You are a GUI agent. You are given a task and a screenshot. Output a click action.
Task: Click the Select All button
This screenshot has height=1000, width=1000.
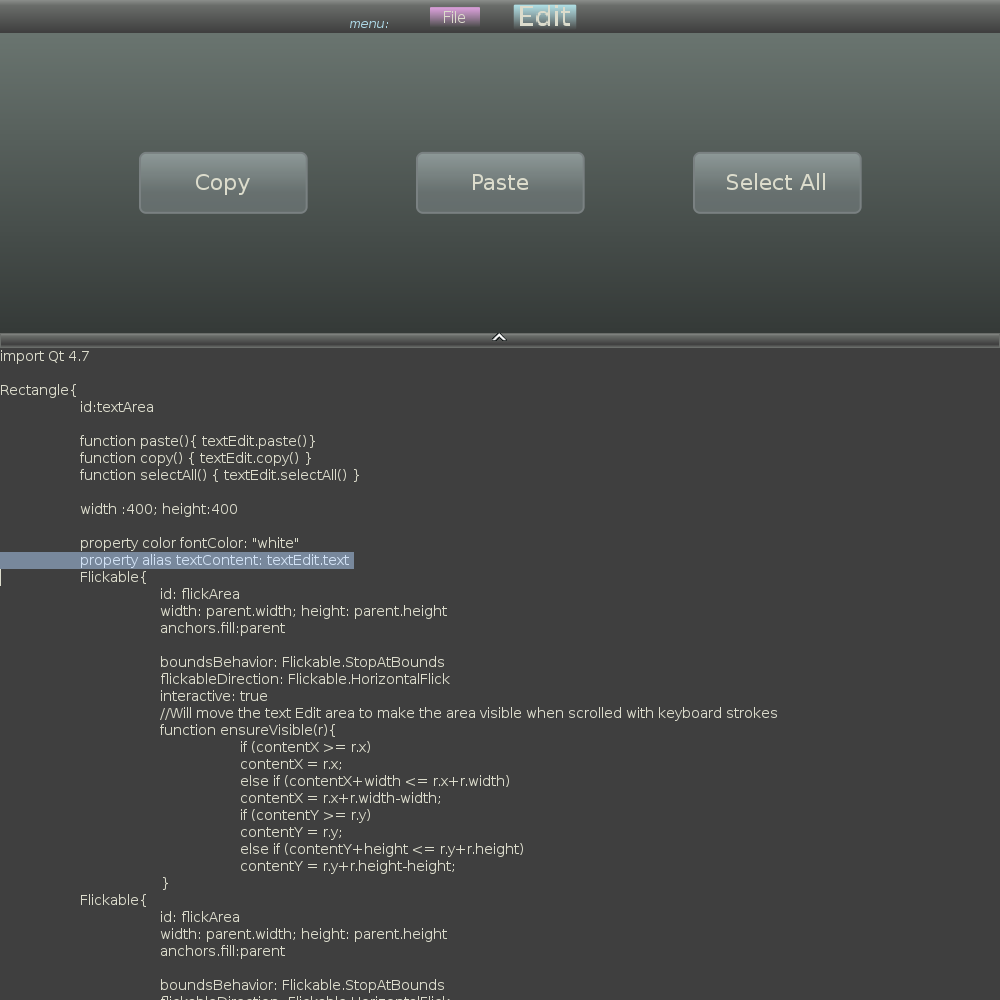776,183
